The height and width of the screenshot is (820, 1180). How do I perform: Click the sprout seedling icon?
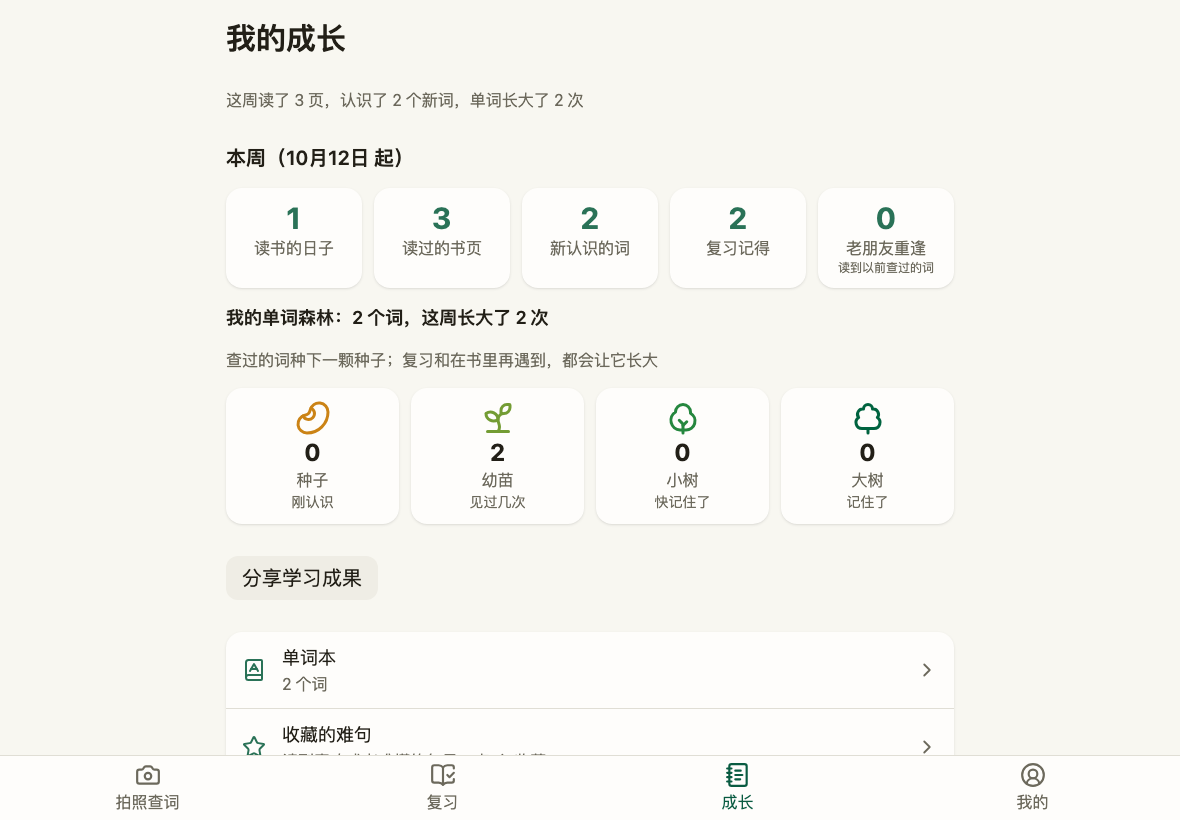[x=497, y=418]
